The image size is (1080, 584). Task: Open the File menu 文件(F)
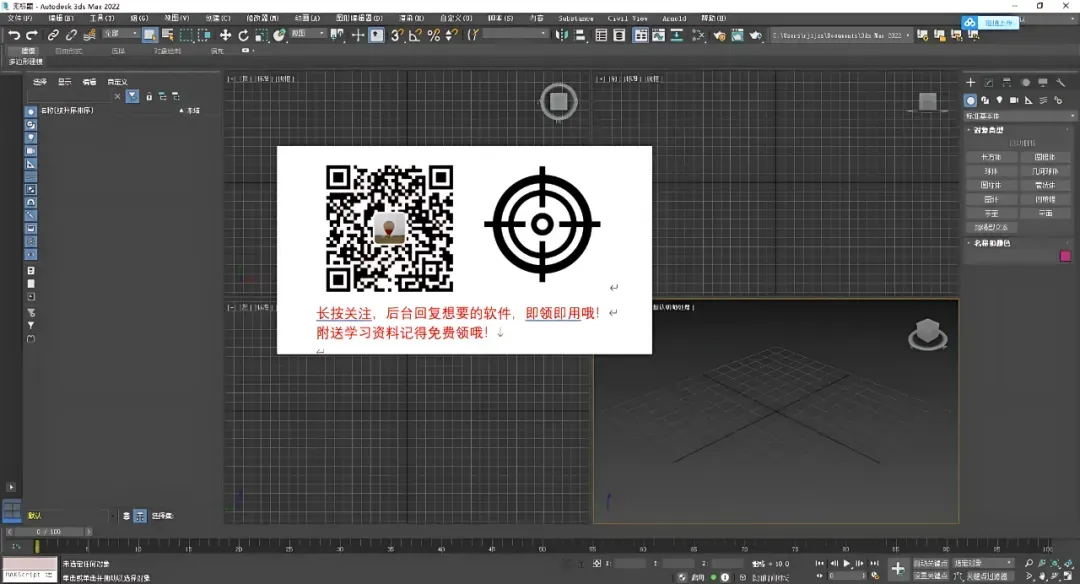pos(19,18)
